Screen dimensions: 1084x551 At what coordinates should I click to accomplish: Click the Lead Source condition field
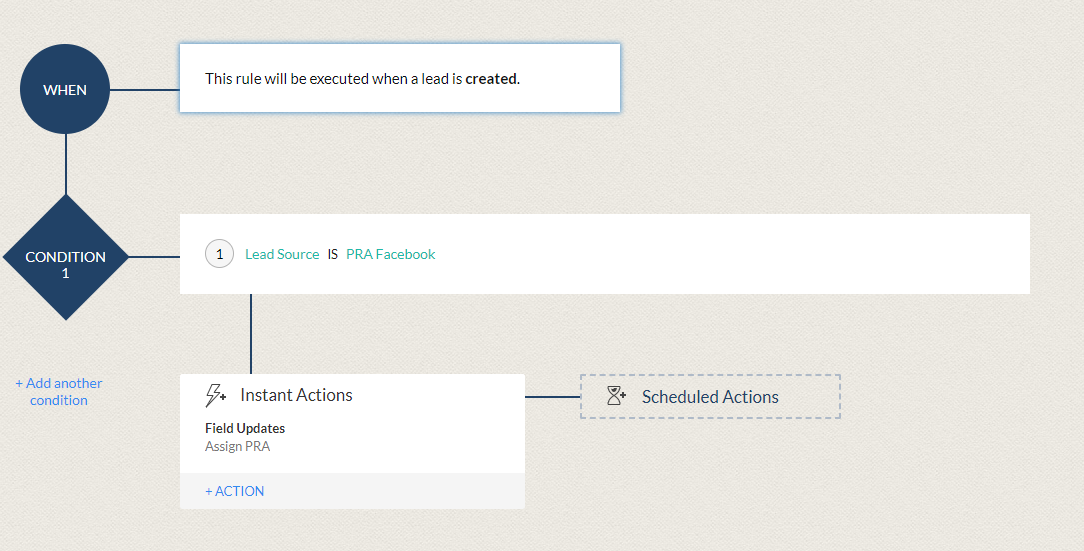pos(282,254)
